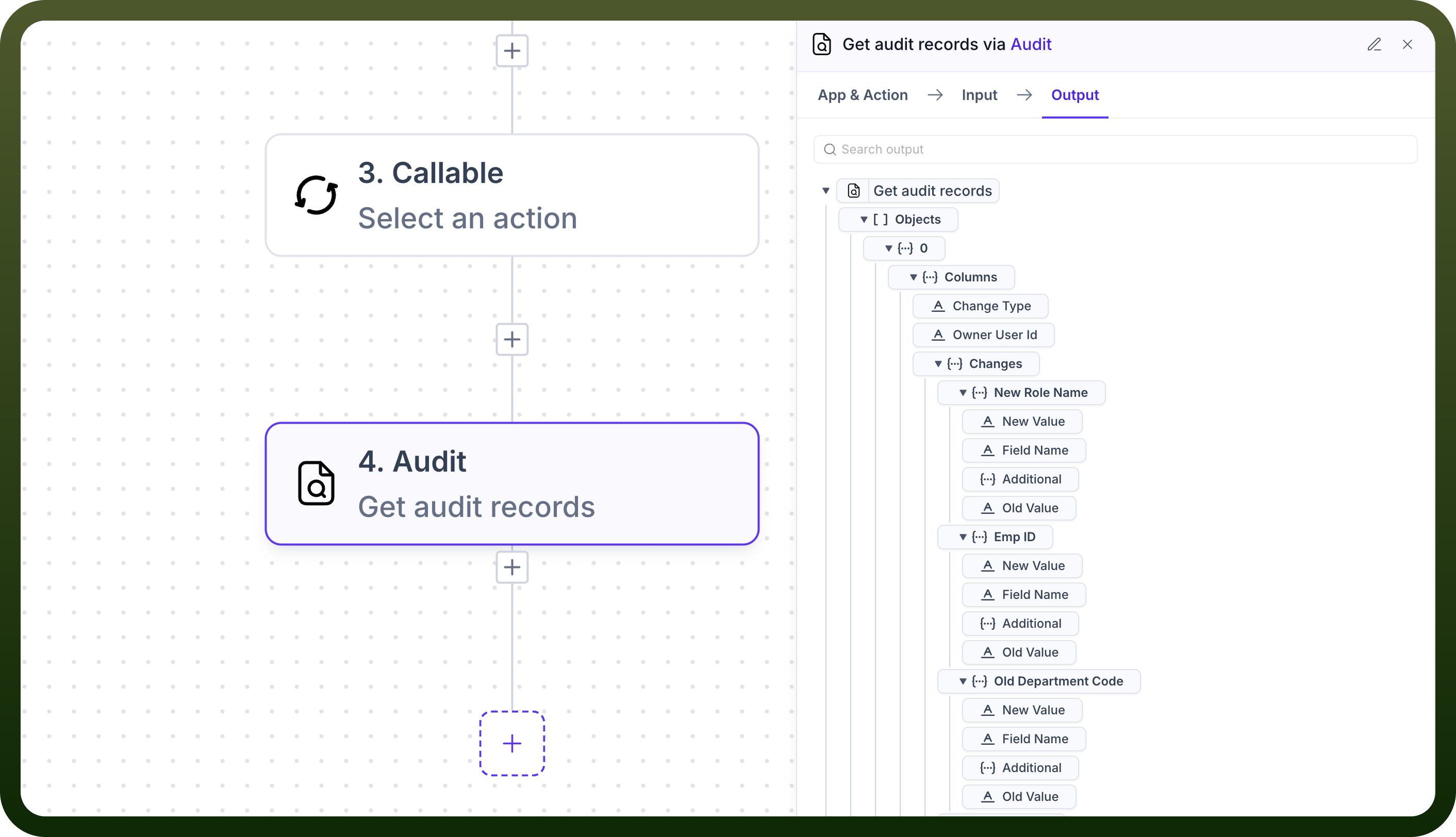
Task: Click the plus button directly below Audit step
Action: tap(512, 567)
